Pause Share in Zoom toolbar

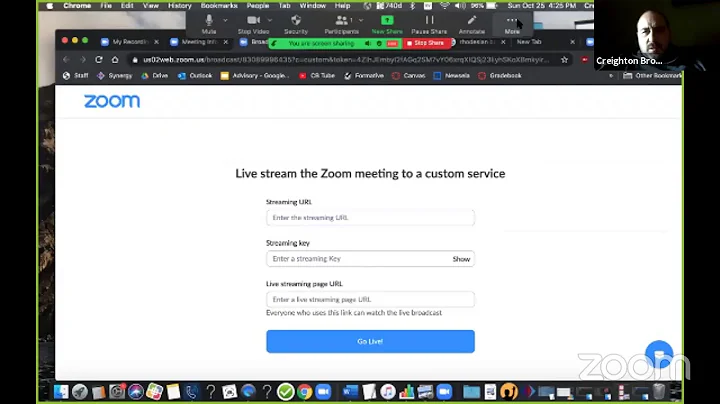click(429, 24)
